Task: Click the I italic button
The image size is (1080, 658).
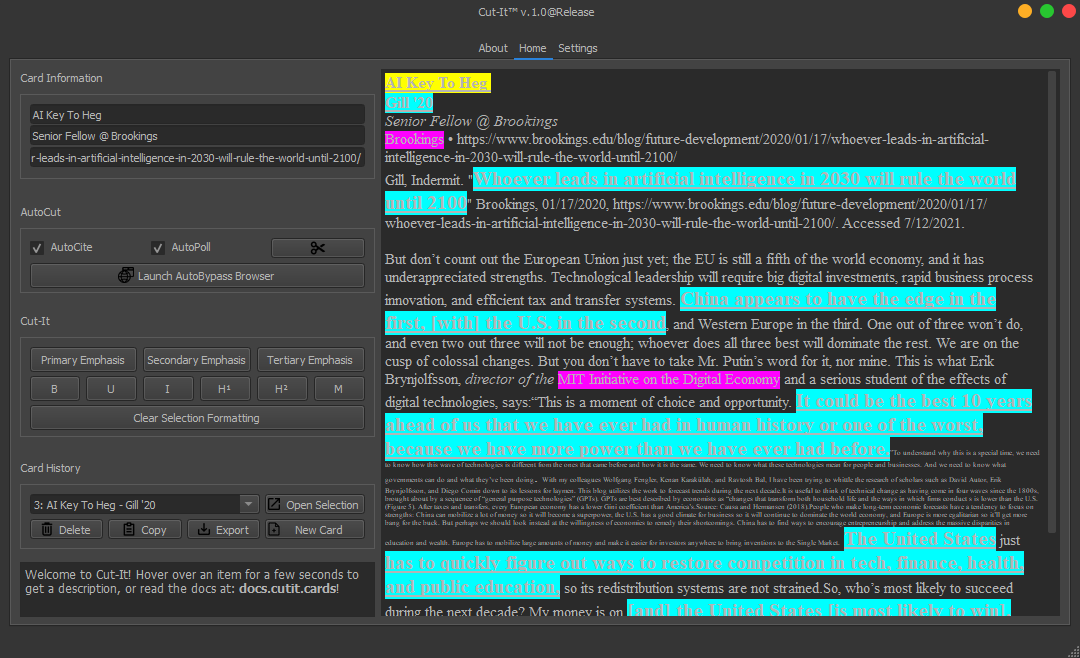Action: point(167,389)
